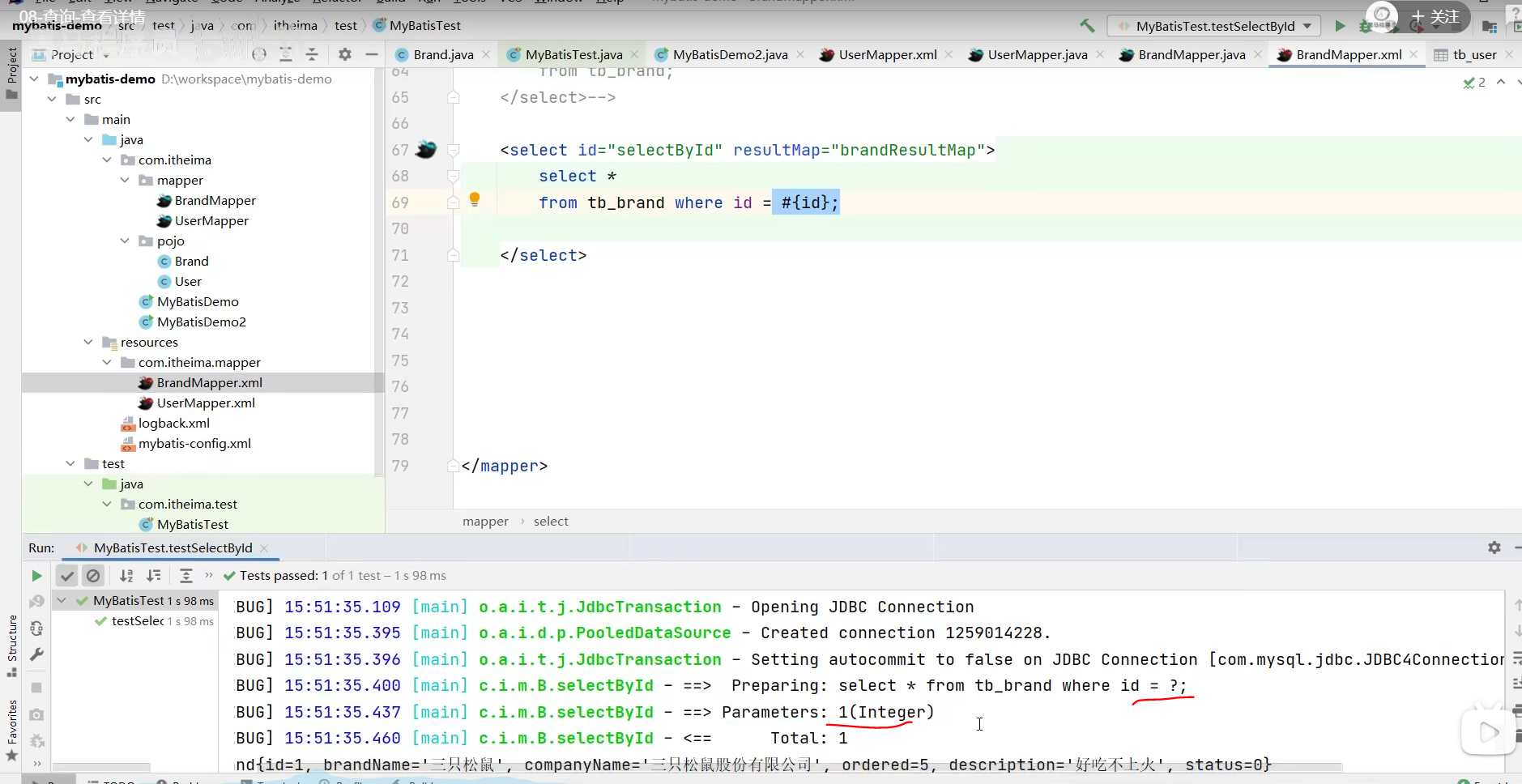
Task: Collapse the mapper package node
Action: (125, 180)
